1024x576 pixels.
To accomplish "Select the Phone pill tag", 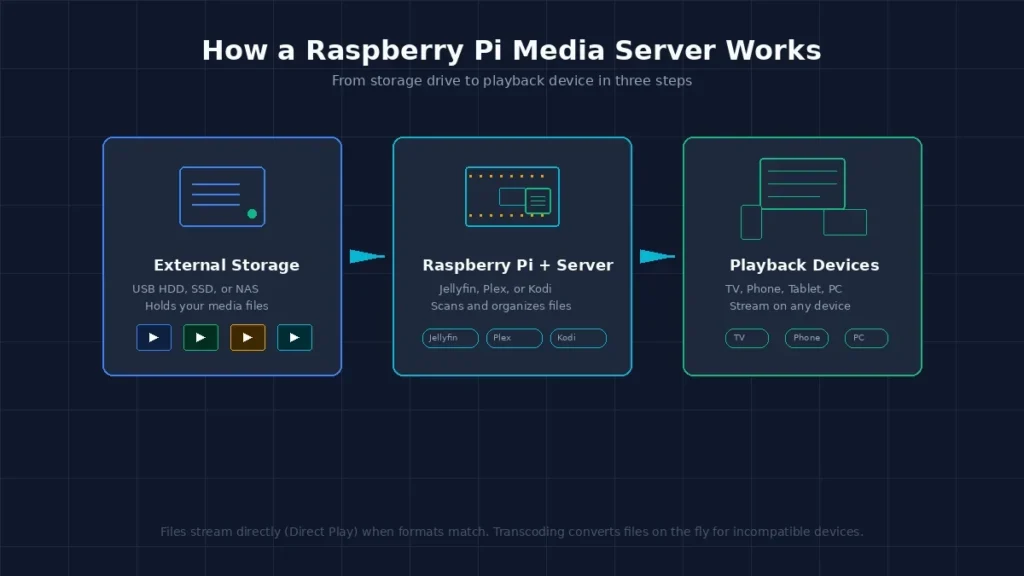I will coord(807,338).
